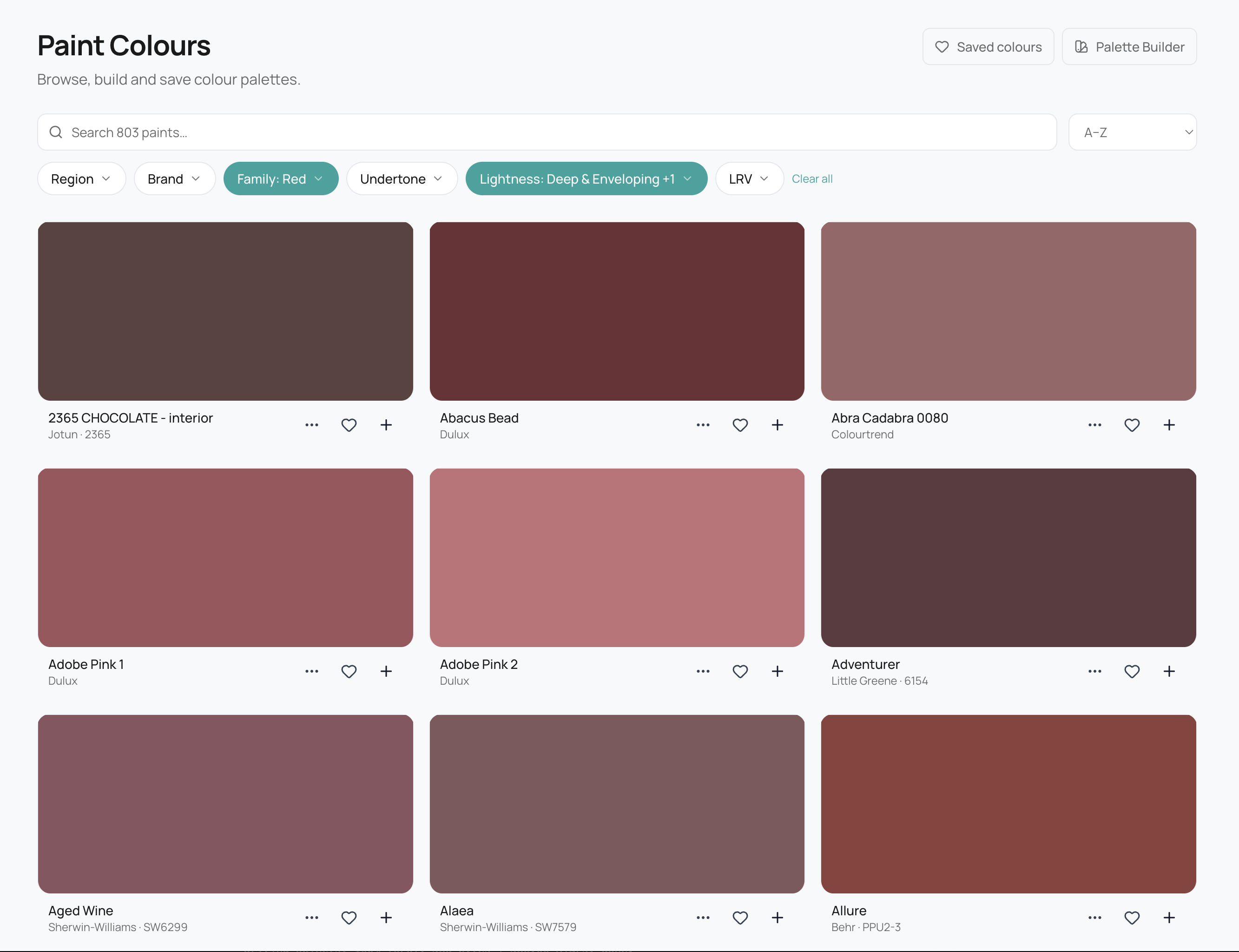Screen dimensions: 1239x952
Task: Open more options for Alaea
Action: pyautogui.click(x=703, y=918)
